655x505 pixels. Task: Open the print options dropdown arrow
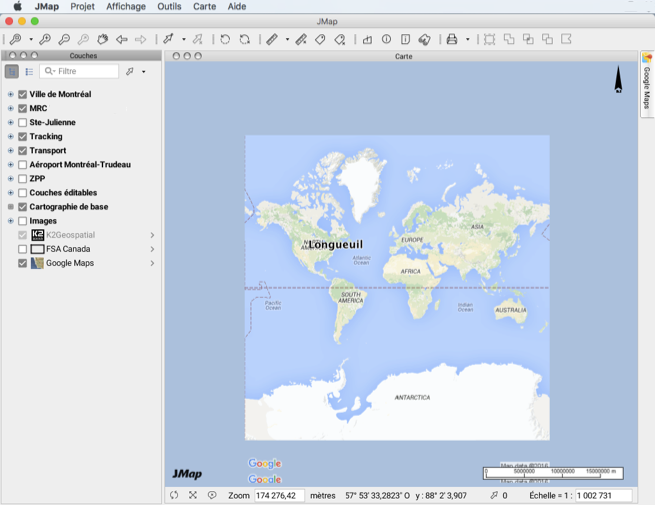[x=467, y=40]
